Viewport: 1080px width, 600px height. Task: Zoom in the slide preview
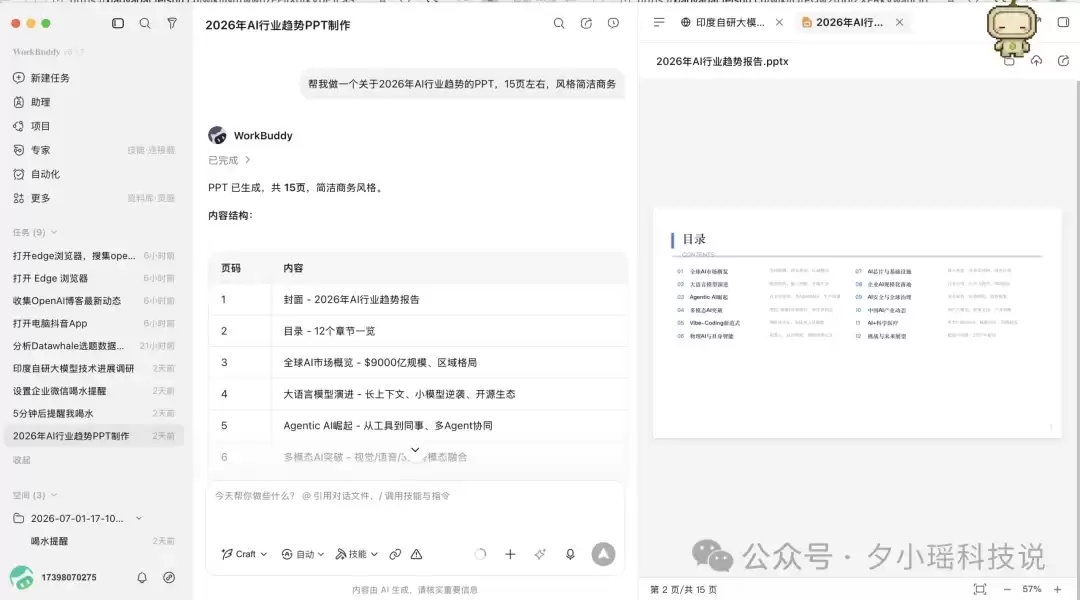coord(1057,590)
